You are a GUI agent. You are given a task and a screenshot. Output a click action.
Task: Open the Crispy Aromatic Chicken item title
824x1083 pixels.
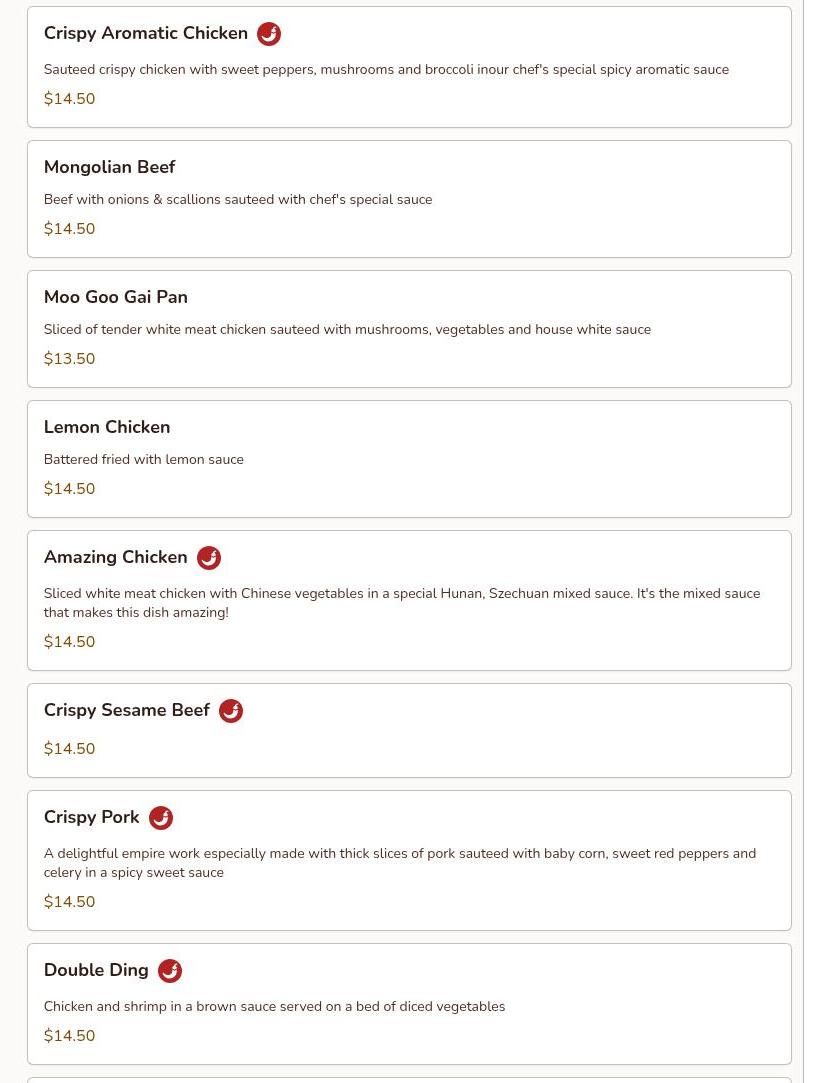click(146, 33)
